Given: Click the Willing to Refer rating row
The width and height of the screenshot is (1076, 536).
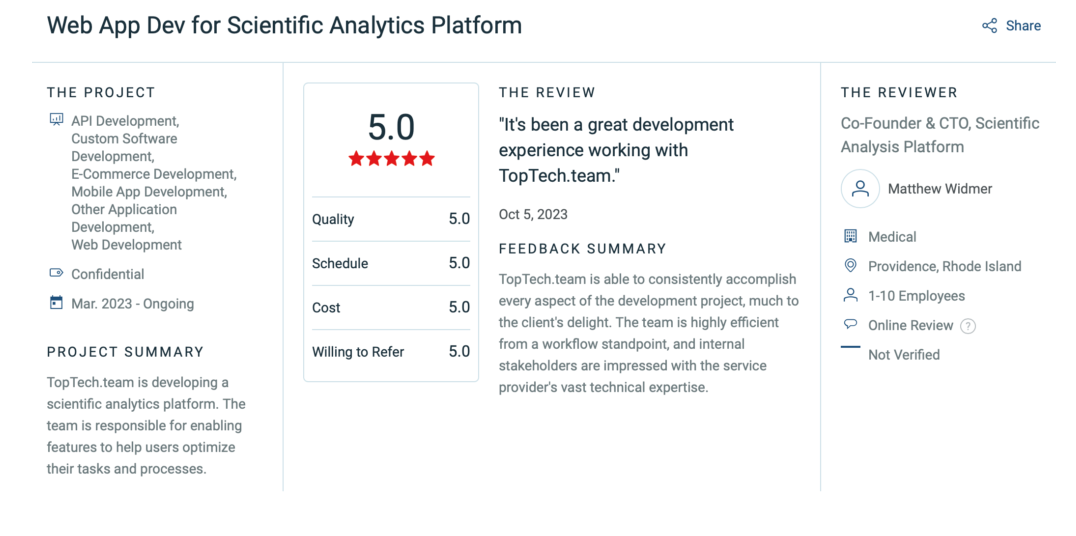Looking at the screenshot, I should [x=391, y=351].
